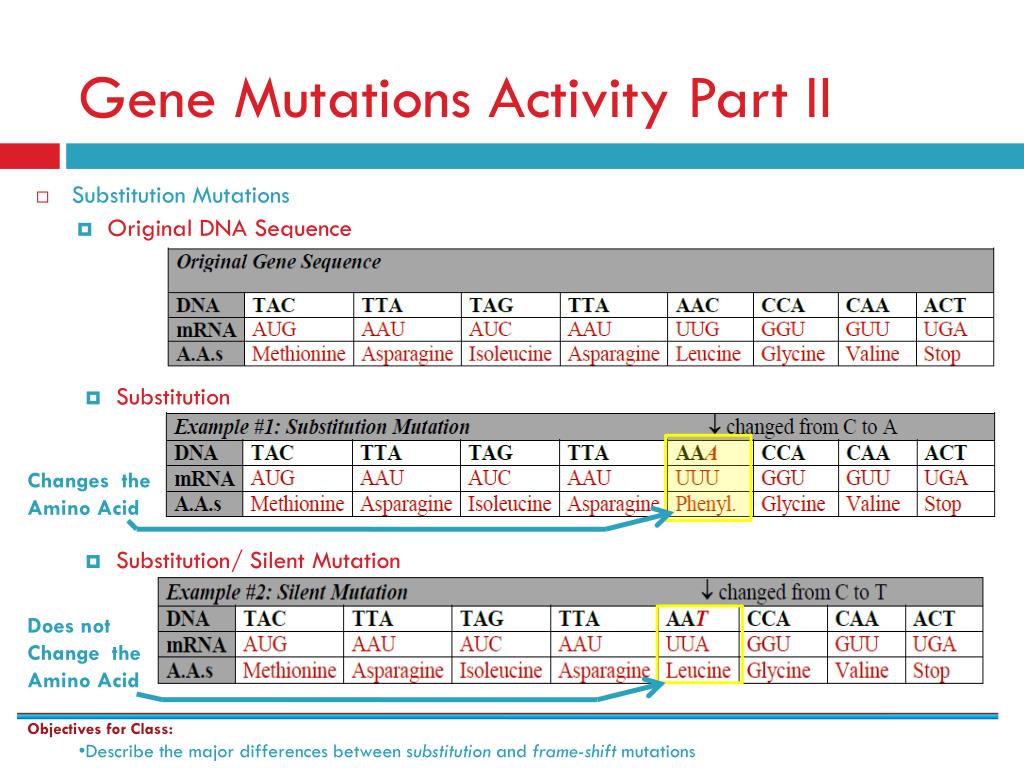Click the UGA codon in the original mRNA row
Image resolution: width=1024 pixels, height=768 pixels.
click(945, 329)
